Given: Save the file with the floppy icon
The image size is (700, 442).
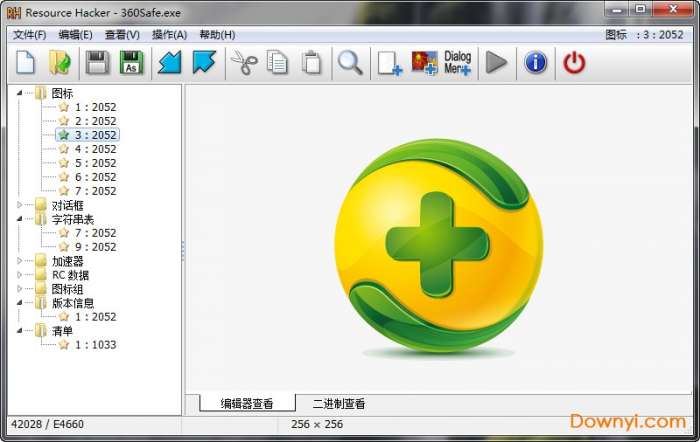Looking at the screenshot, I should pyautogui.click(x=97, y=62).
